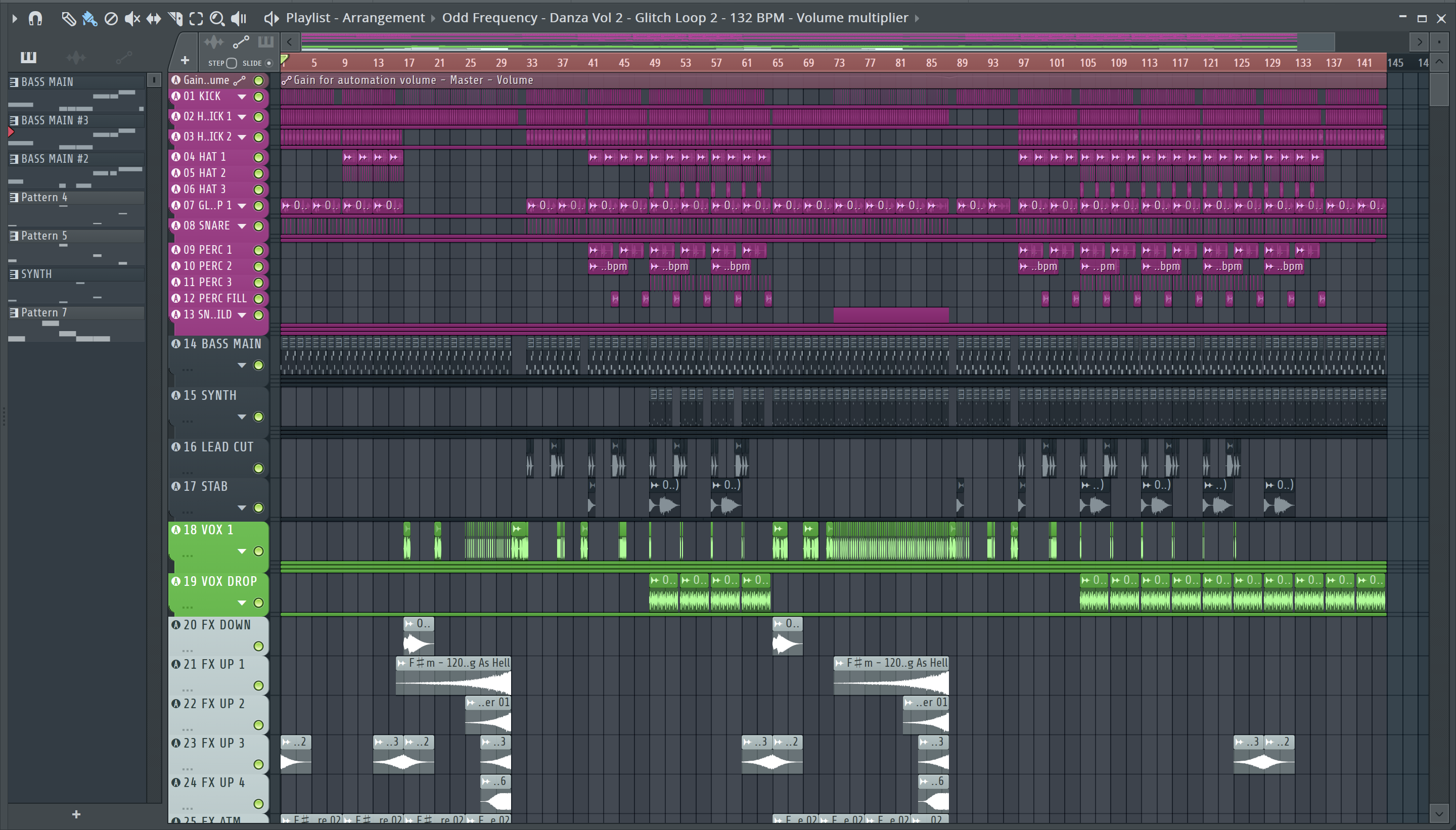Click the audio waveform focus icon

click(x=214, y=41)
